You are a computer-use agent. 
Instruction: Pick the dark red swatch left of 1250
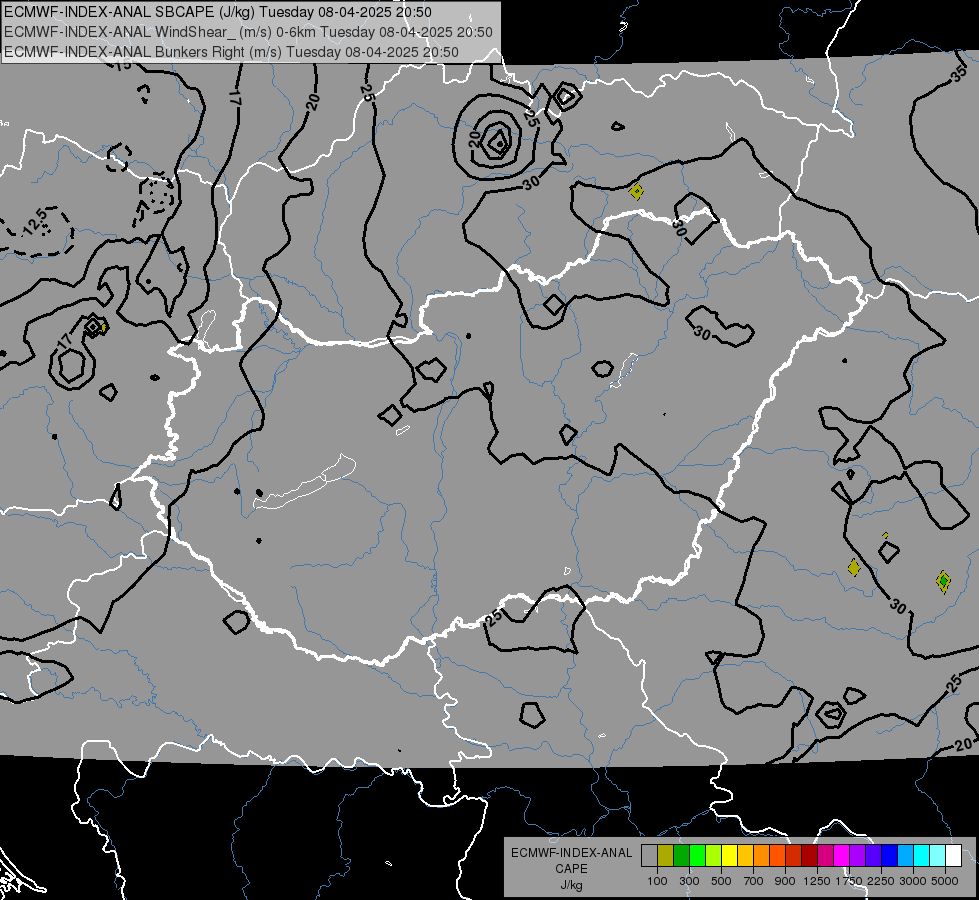(x=810, y=855)
